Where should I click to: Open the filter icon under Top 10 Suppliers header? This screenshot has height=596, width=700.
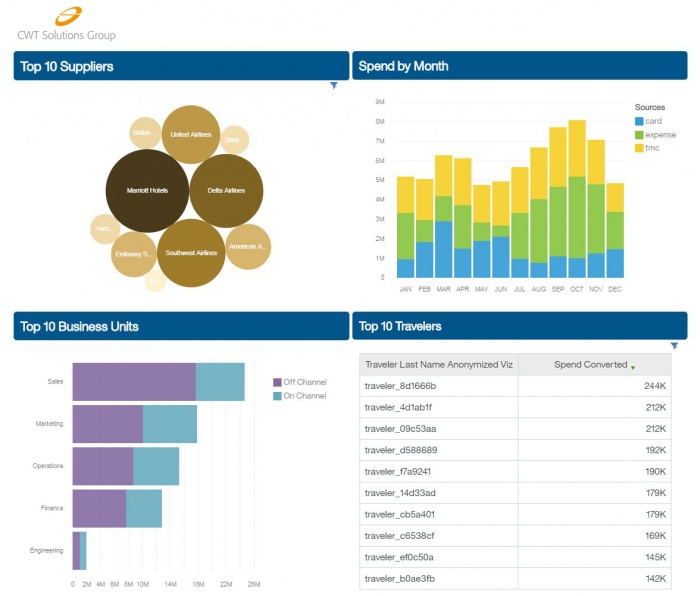[334, 86]
